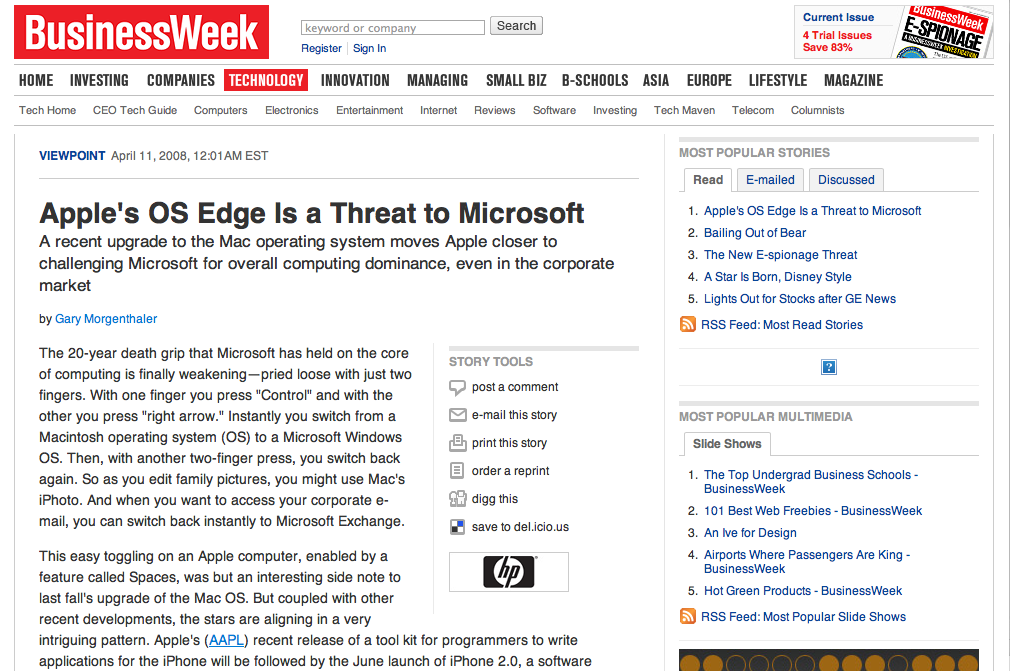Image resolution: width=1010 pixels, height=671 pixels.
Task: Open A Star Is Born, Disney Style
Action: coord(778,276)
